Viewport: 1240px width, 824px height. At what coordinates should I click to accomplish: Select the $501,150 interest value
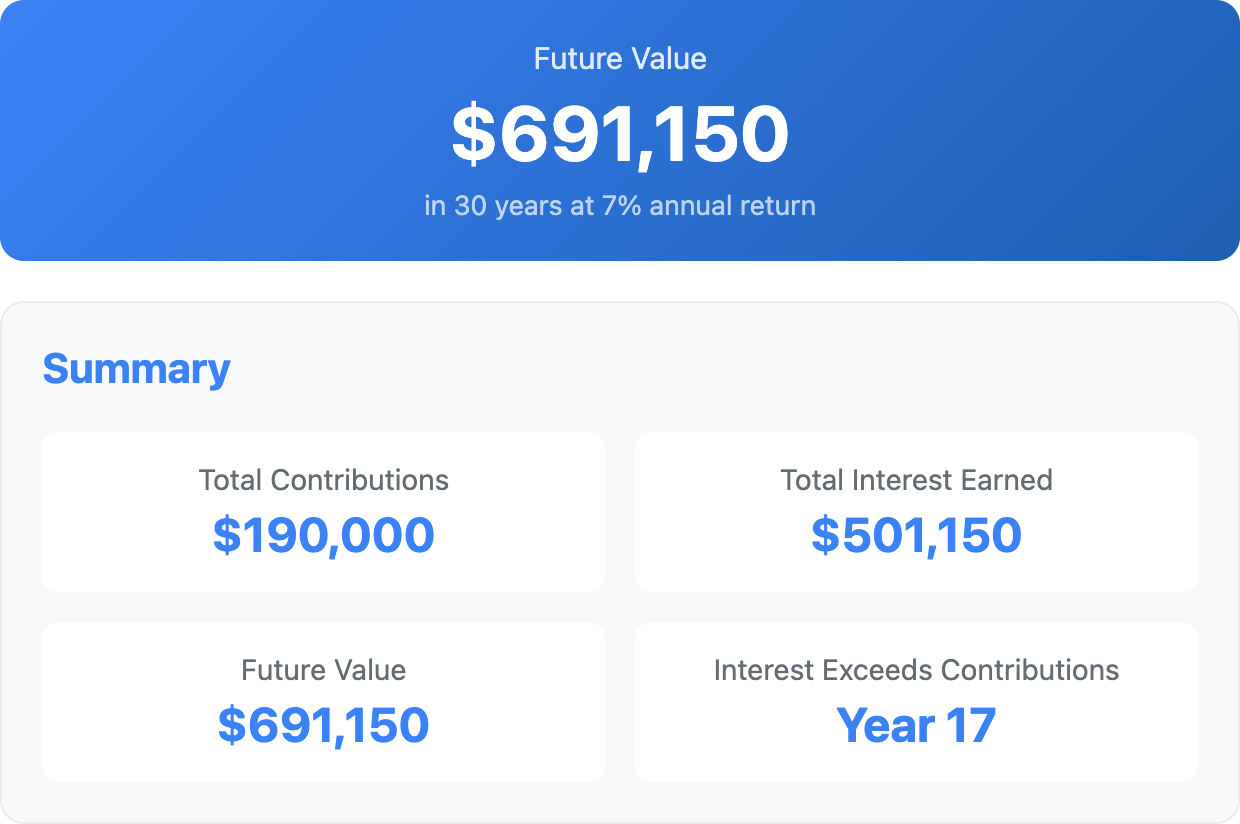[916, 536]
